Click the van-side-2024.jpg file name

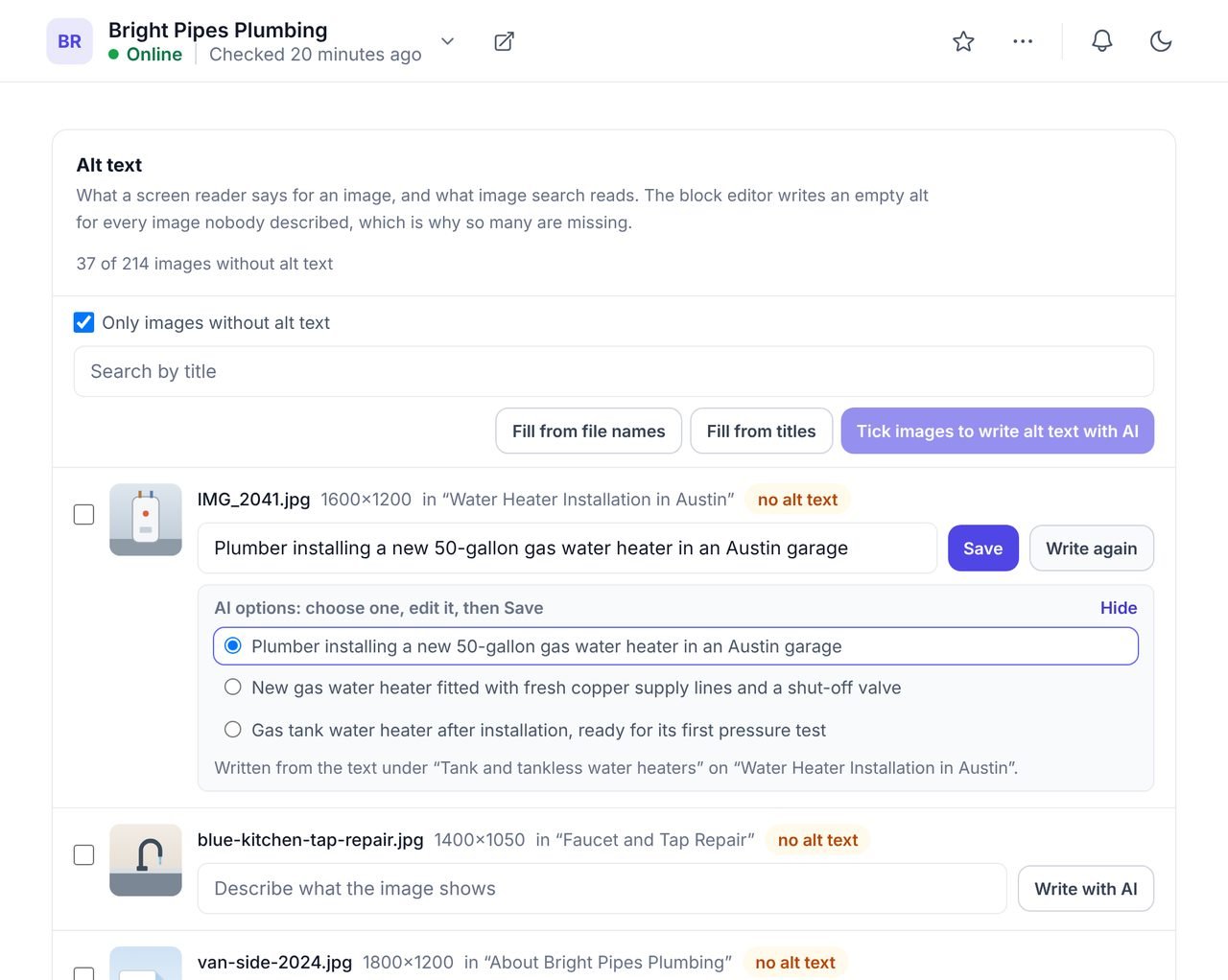(274, 963)
